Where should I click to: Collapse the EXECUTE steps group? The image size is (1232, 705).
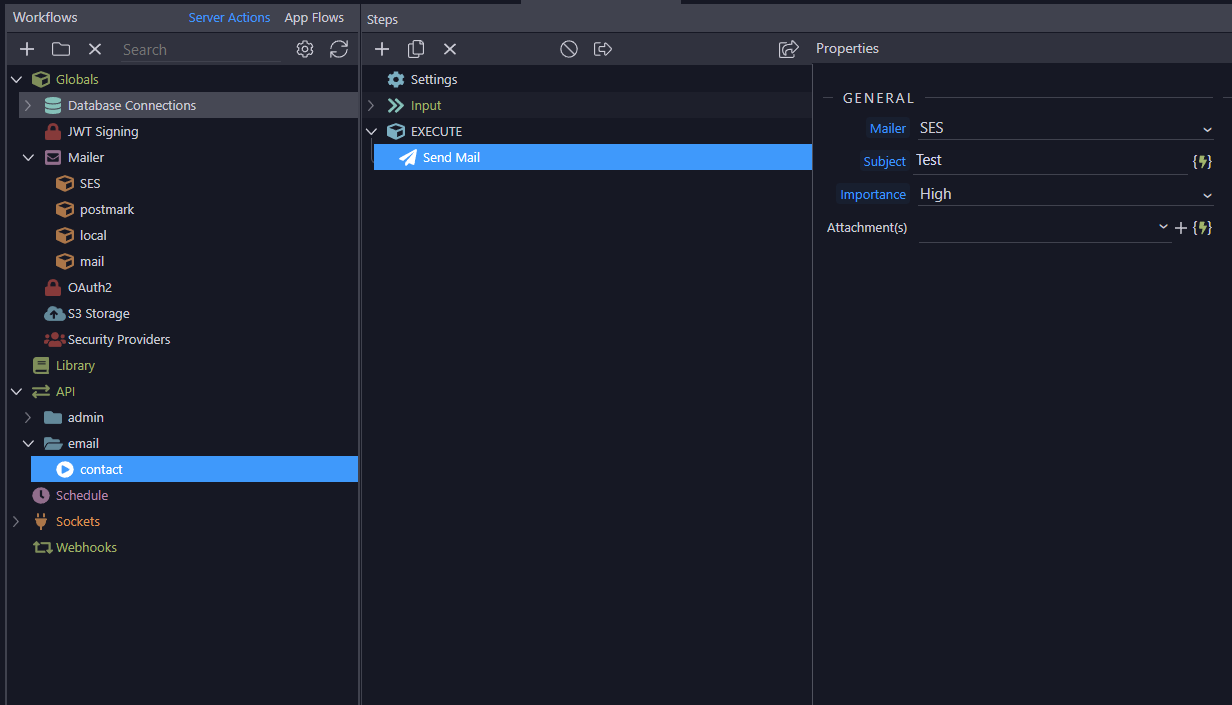coord(371,131)
